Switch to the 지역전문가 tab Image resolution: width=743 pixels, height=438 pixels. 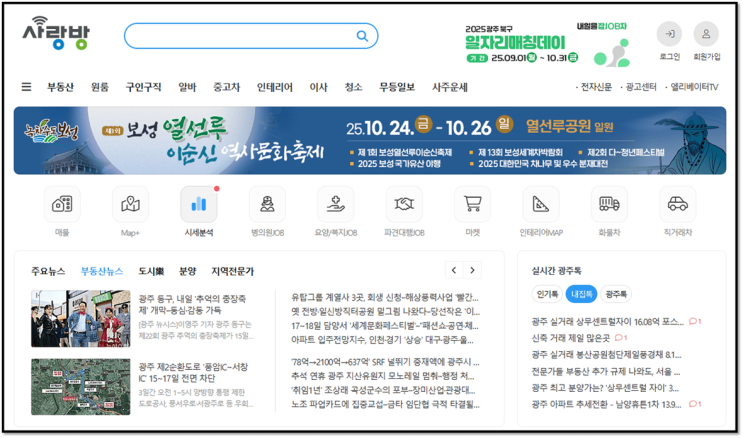(233, 271)
